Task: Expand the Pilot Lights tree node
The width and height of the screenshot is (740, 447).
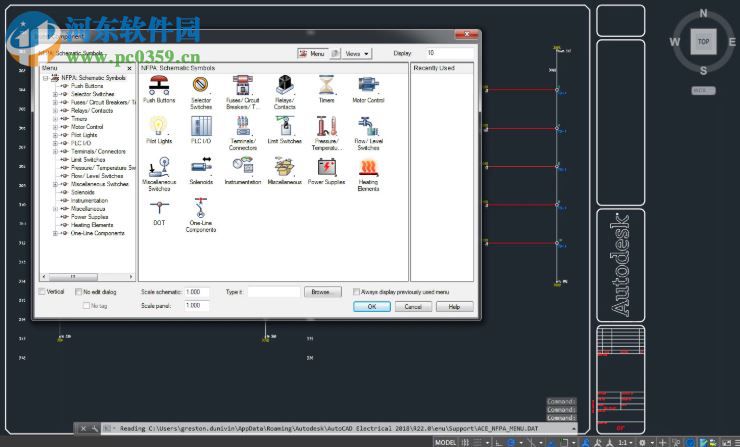Action: coord(55,135)
